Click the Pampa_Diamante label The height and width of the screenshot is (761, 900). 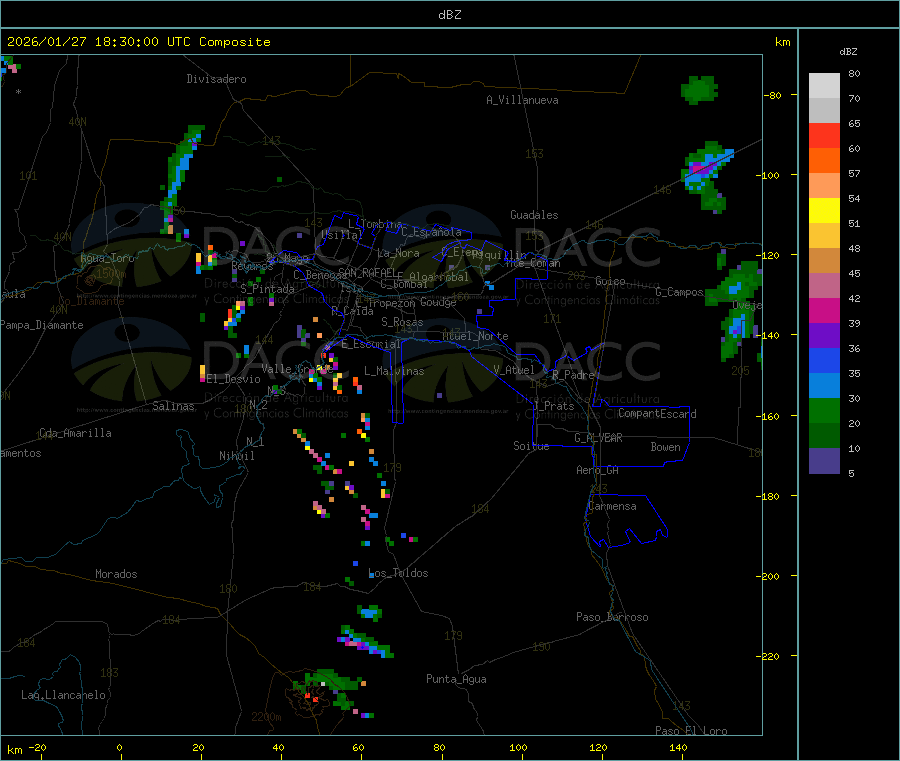tap(42, 325)
